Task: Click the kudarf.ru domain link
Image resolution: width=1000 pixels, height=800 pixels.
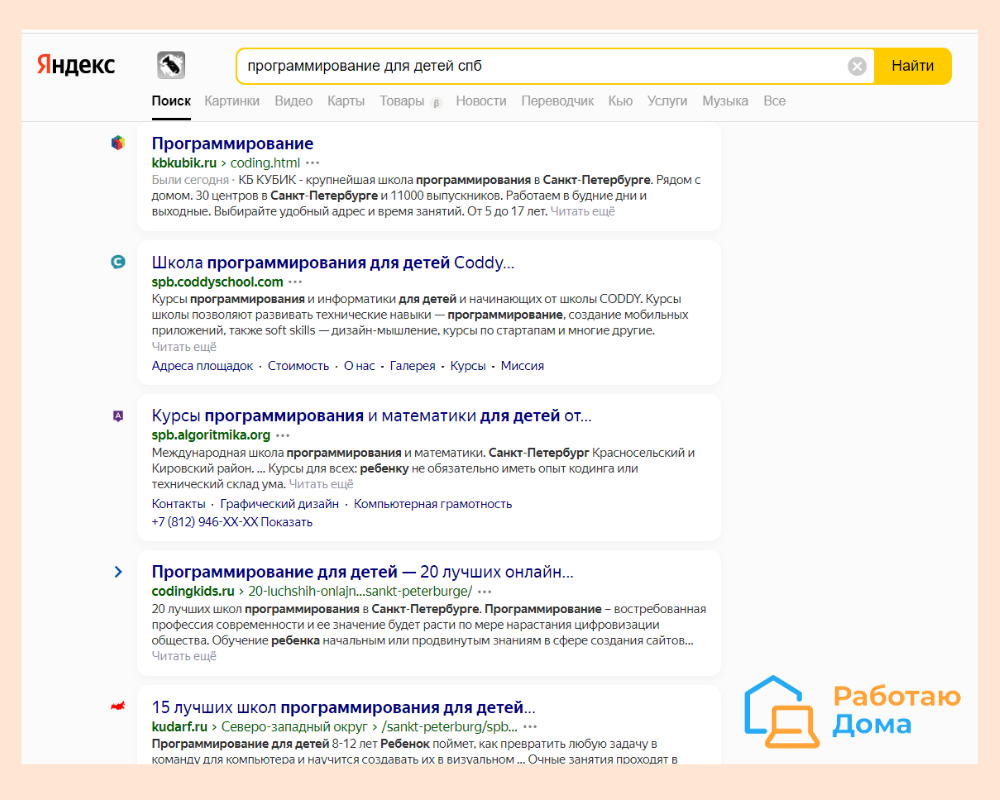Action: (x=180, y=727)
